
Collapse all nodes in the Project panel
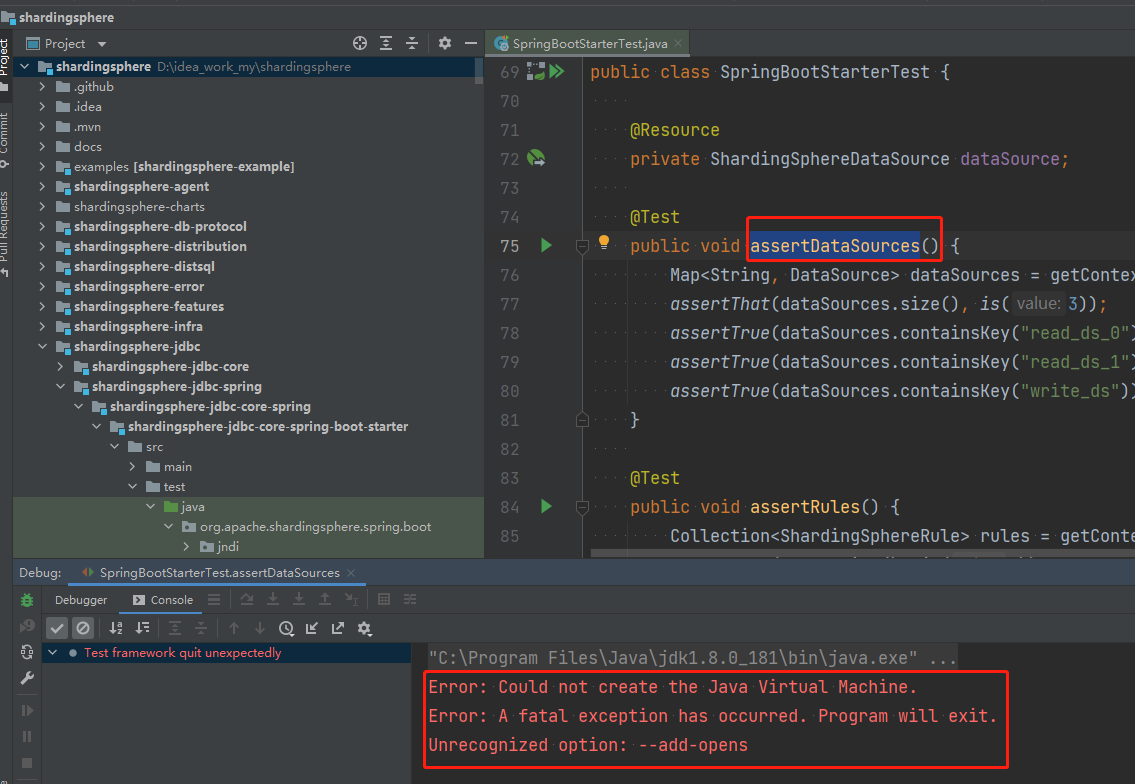coord(412,43)
